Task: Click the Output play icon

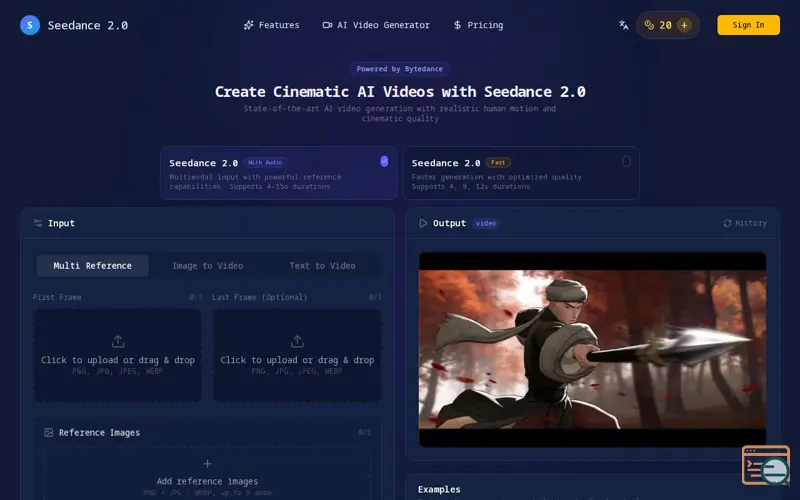Action: coord(423,223)
